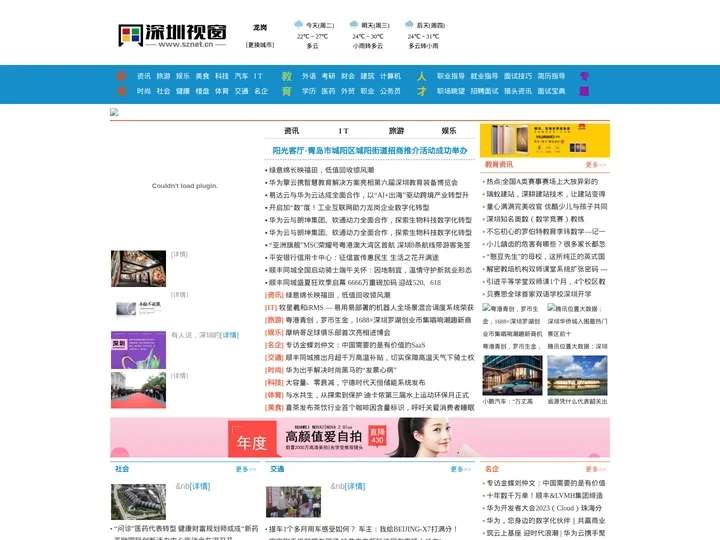Open 健康 in the blue navigation bar
Screen dimensions: 720x540
pyautogui.click(x=183, y=91)
